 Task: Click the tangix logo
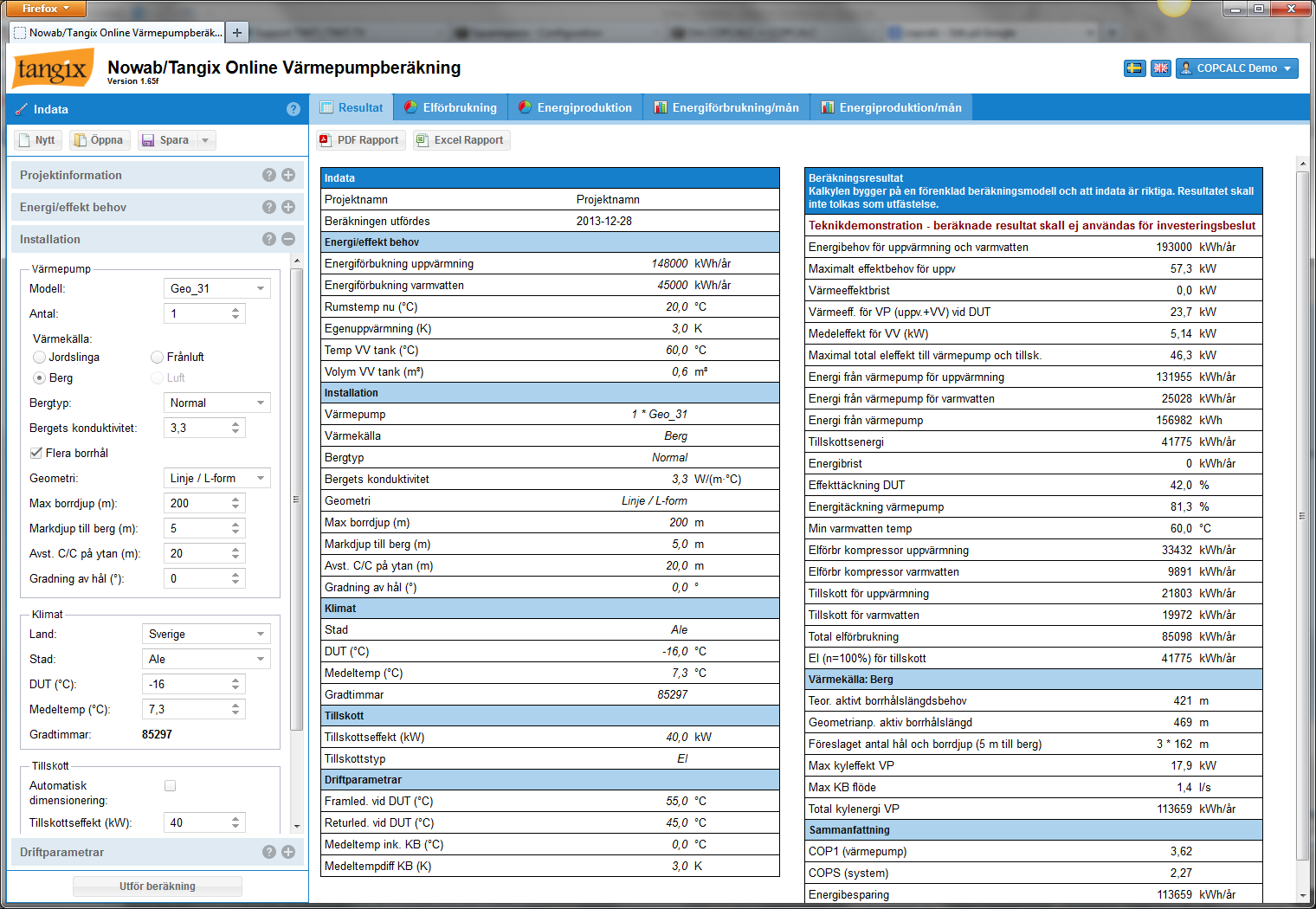pyautogui.click(x=53, y=69)
